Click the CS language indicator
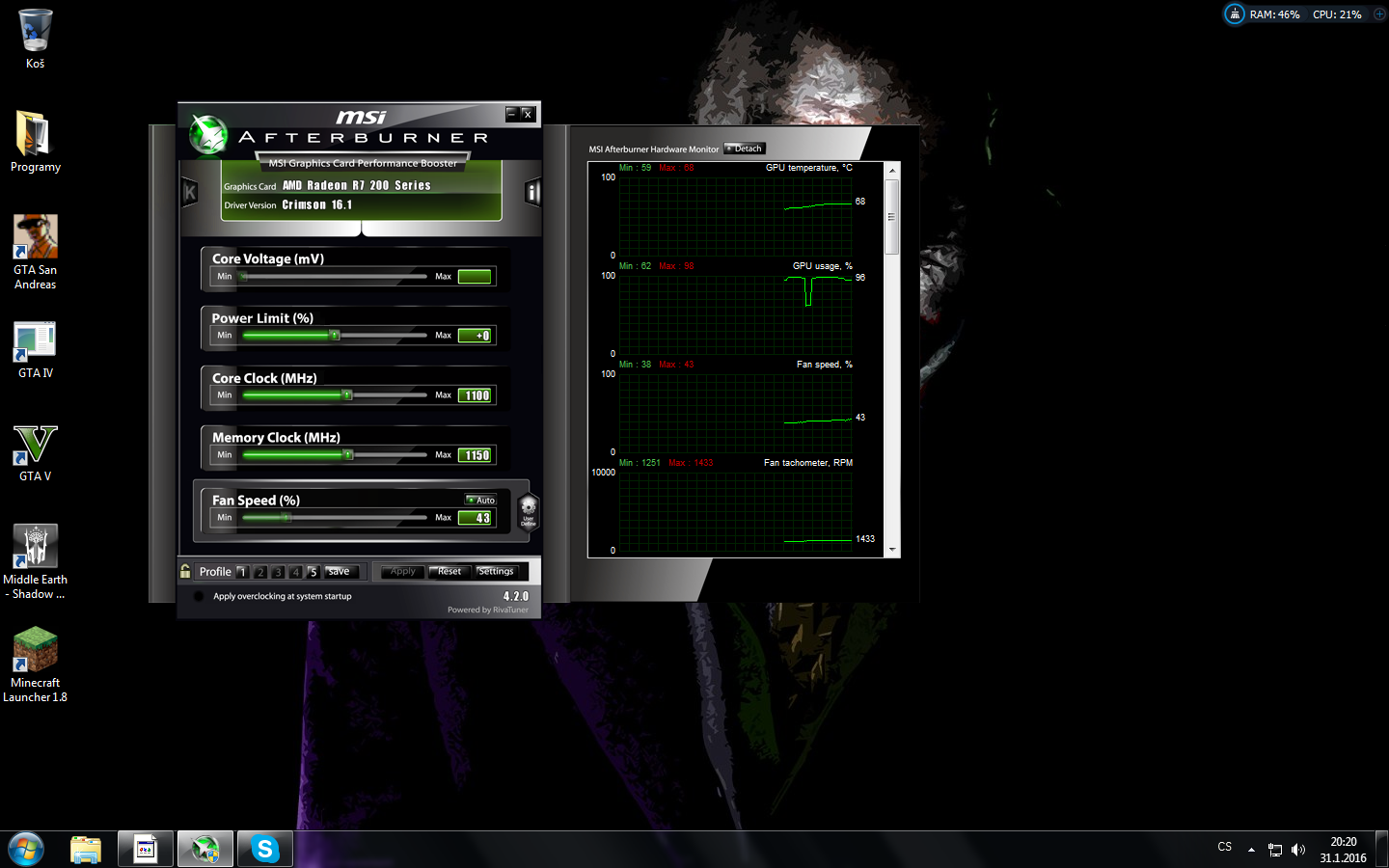The height and width of the screenshot is (868, 1389). tap(1225, 847)
